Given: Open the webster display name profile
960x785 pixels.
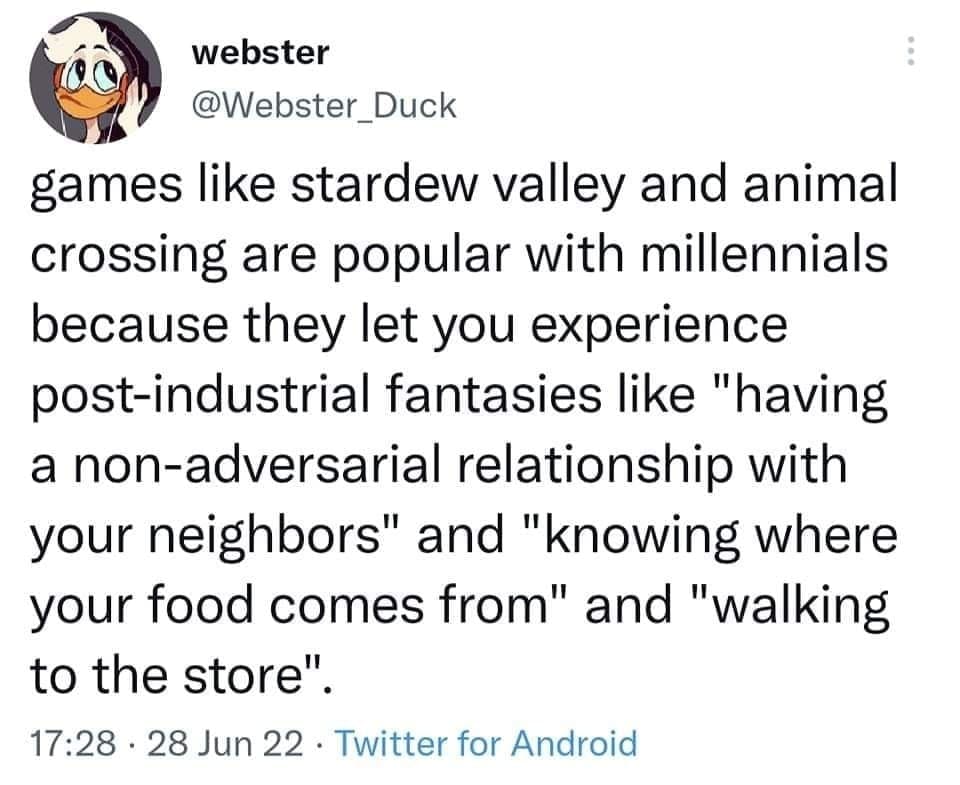Looking at the screenshot, I should pyautogui.click(x=259, y=52).
